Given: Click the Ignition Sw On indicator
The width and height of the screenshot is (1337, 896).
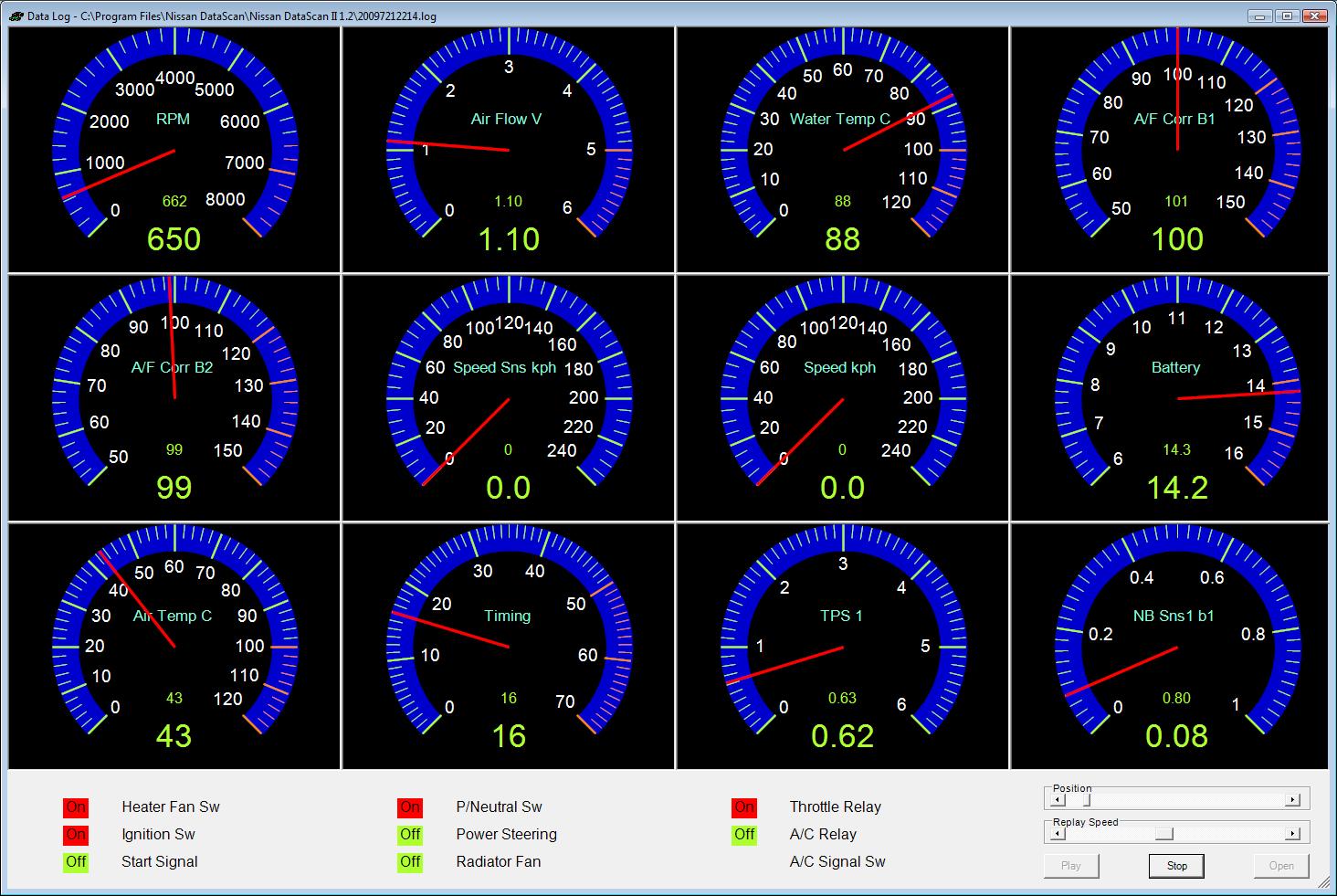Looking at the screenshot, I should pyautogui.click(x=76, y=835).
